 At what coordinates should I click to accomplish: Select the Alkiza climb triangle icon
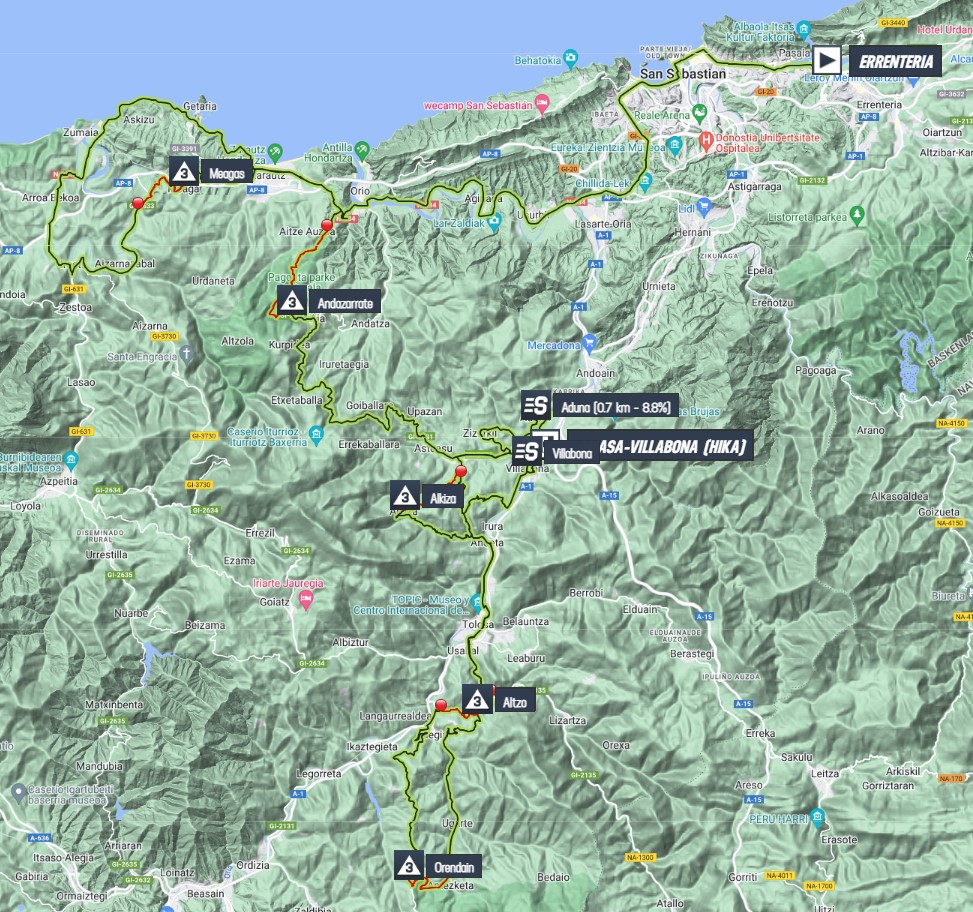click(x=404, y=495)
